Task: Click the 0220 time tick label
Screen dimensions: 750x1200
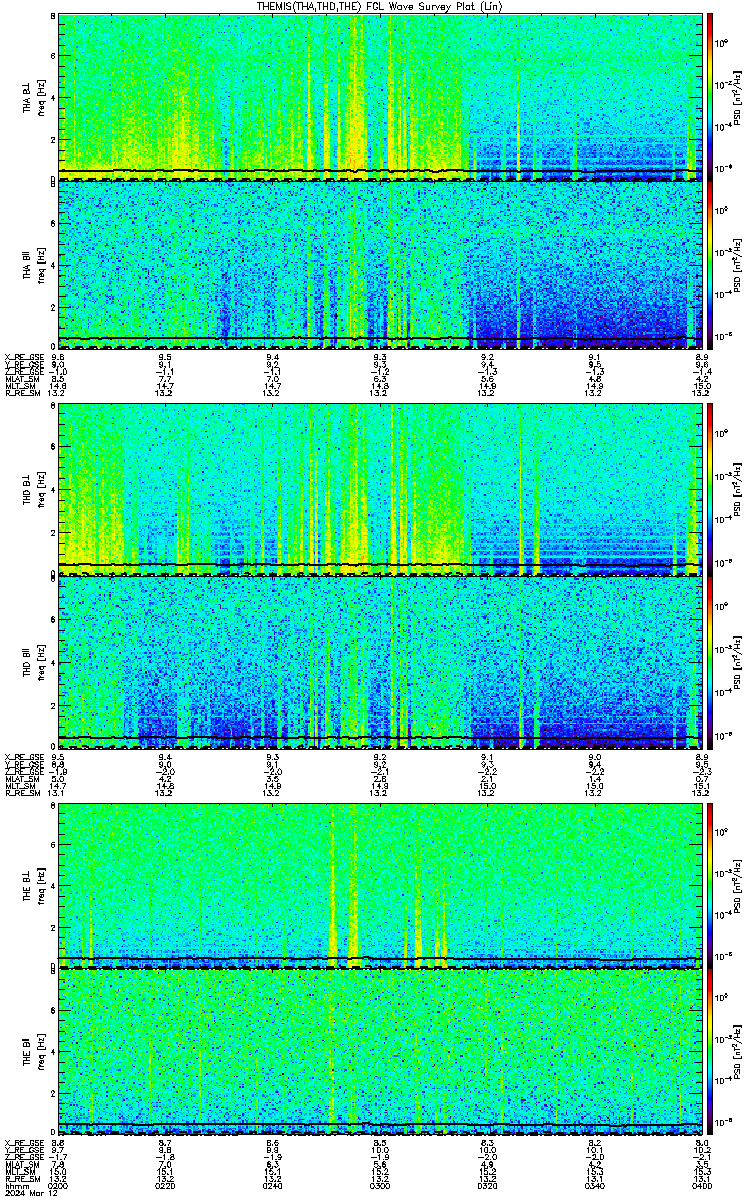Action: pos(166,1184)
